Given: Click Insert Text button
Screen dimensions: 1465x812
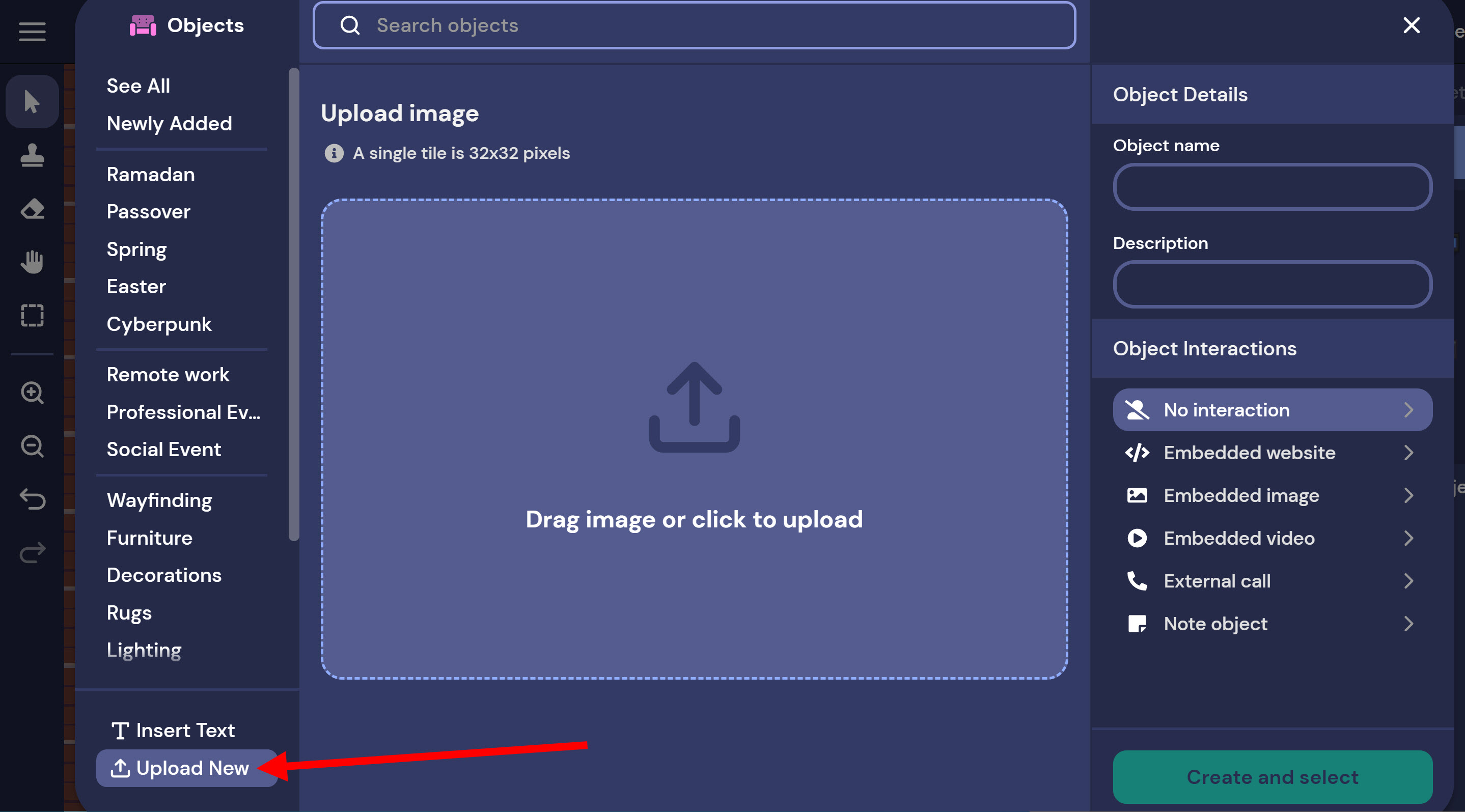Looking at the screenshot, I should pos(174,730).
